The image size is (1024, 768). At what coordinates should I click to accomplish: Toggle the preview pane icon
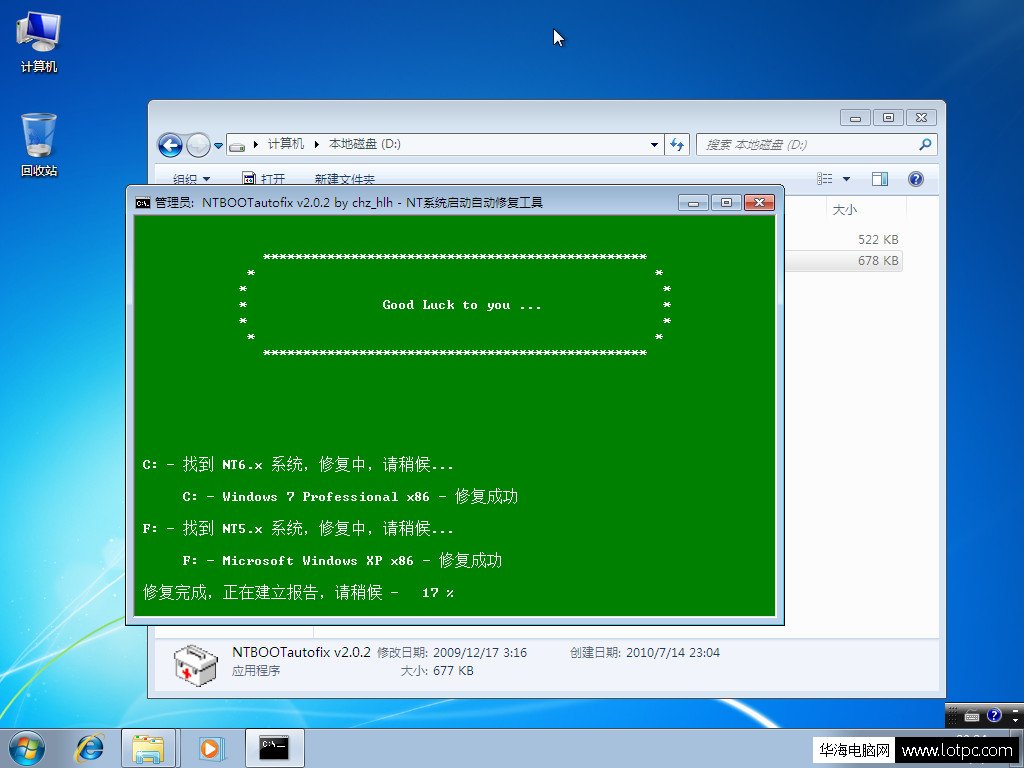tap(880, 178)
